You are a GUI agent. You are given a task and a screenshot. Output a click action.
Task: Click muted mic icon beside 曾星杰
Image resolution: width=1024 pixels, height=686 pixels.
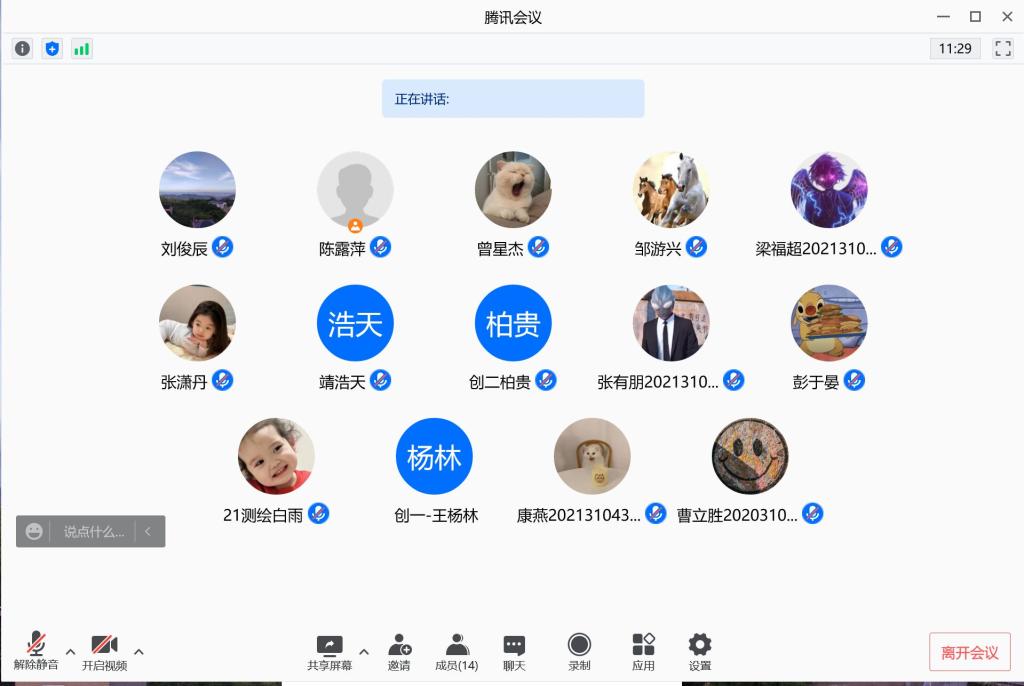[539, 247]
